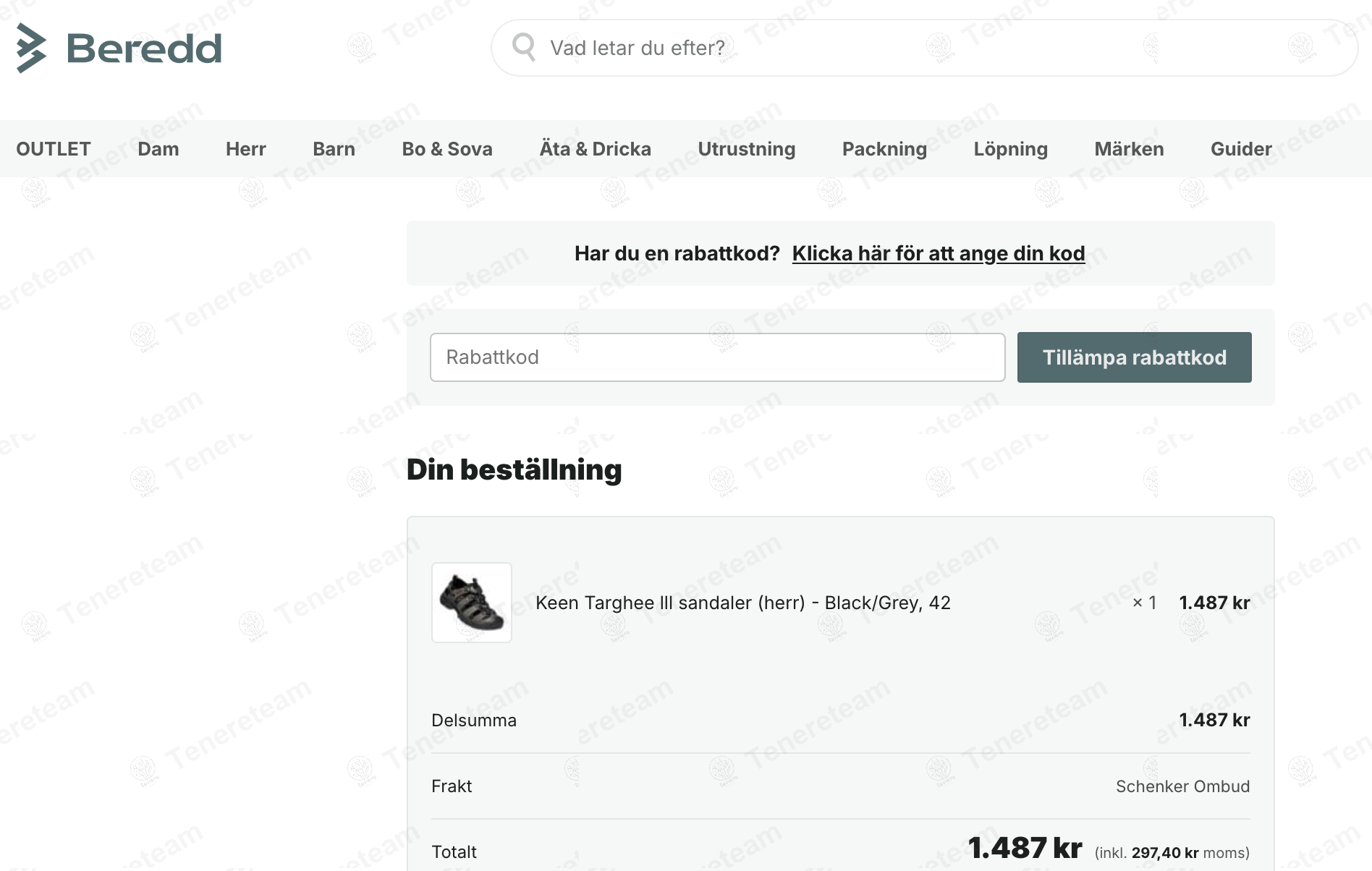The height and width of the screenshot is (871, 1372).
Task: Open the Barn category
Action: click(x=334, y=149)
